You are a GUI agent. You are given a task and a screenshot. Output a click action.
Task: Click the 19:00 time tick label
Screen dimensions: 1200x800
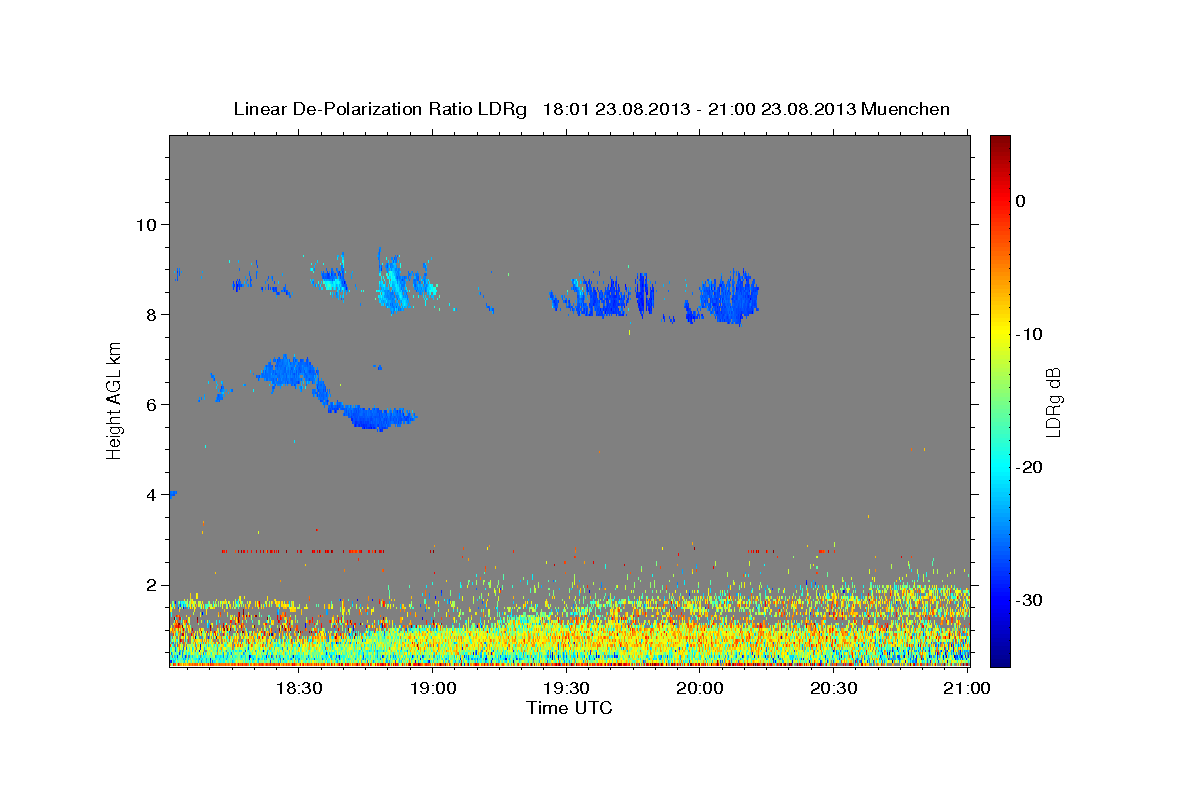click(x=432, y=688)
